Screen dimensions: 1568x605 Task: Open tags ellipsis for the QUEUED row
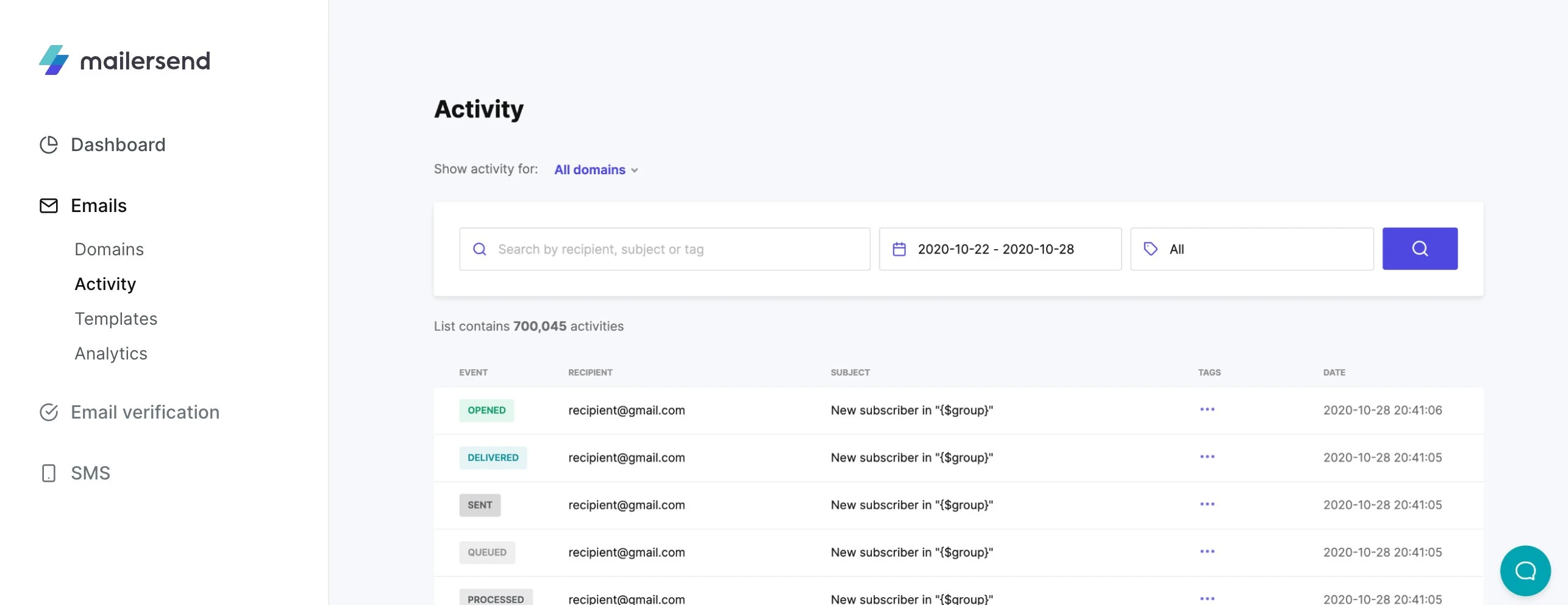pos(1207,552)
